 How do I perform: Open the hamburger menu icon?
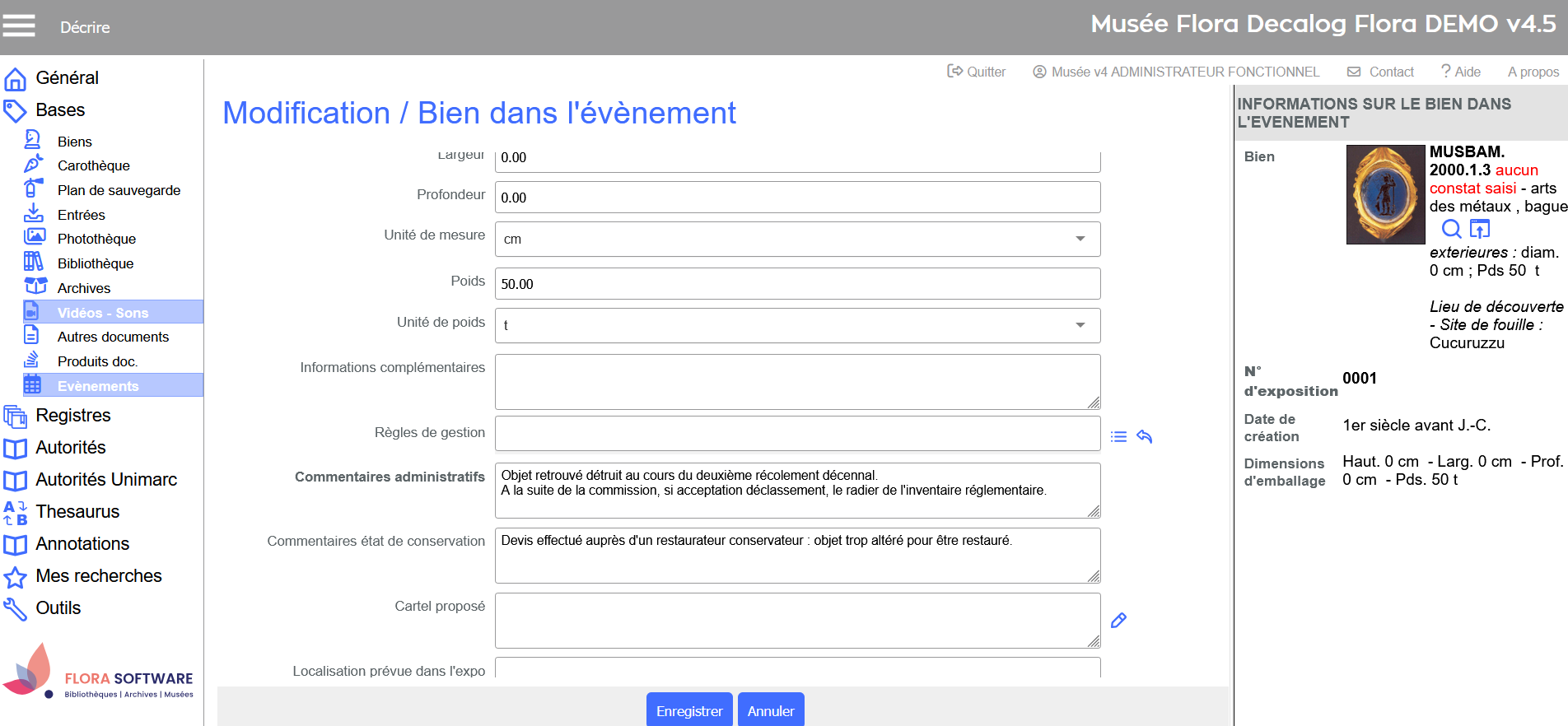[x=18, y=26]
